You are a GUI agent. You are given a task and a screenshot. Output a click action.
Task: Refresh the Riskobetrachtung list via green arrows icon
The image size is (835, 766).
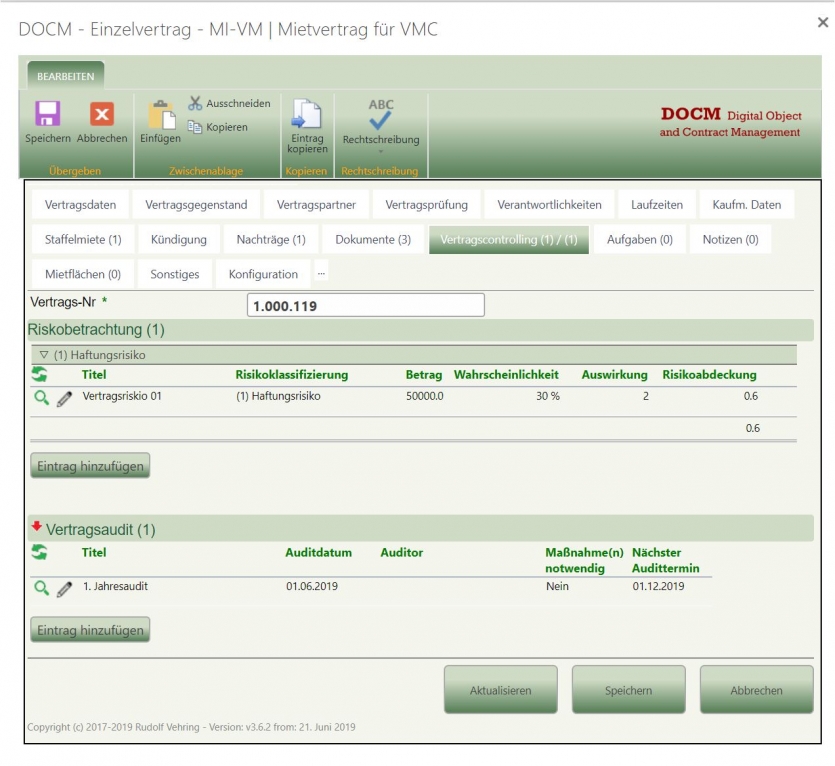(39, 374)
